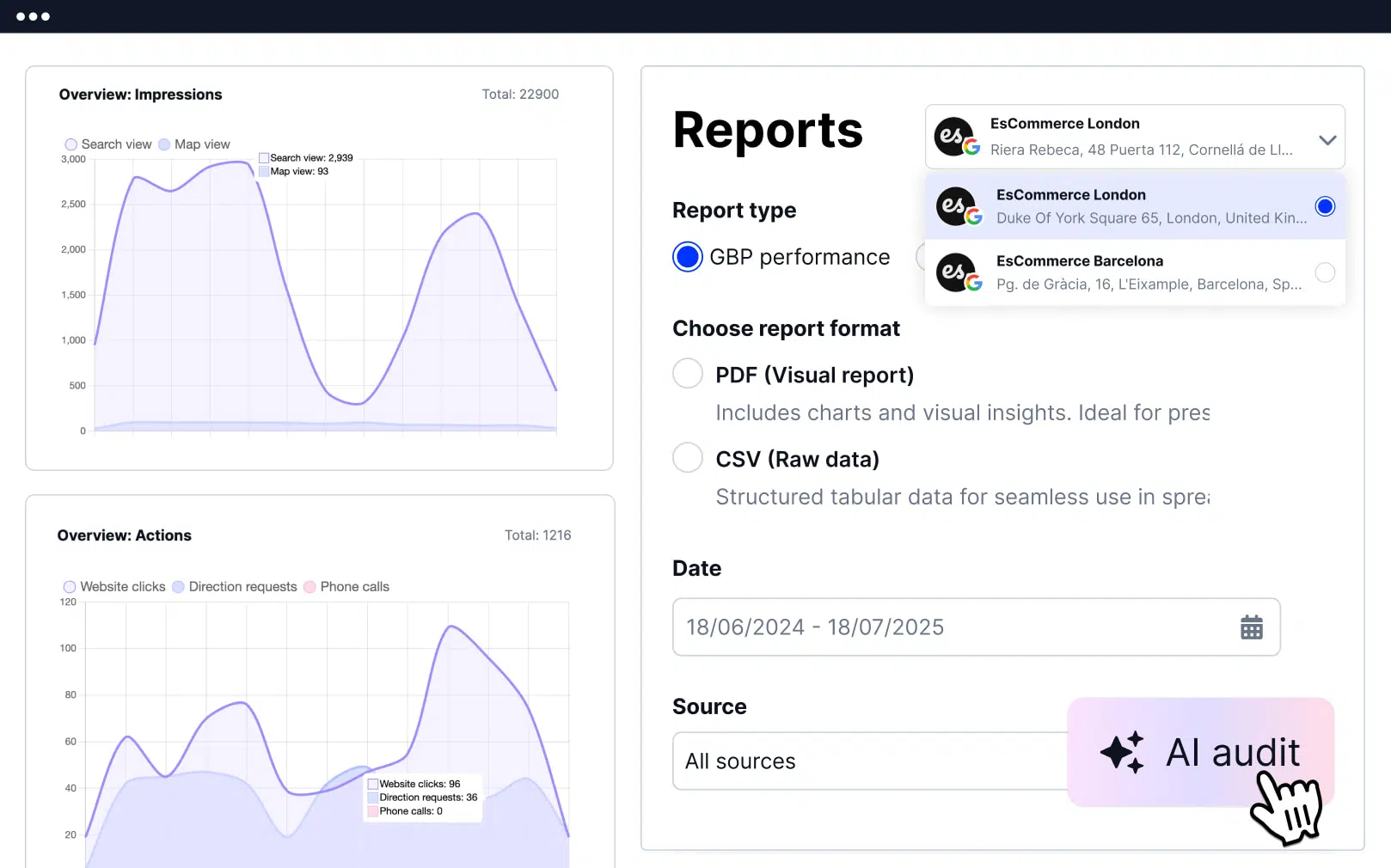Choose the PDF (Visual report) format option
The image size is (1391, 868).
[x=688, y=374]
